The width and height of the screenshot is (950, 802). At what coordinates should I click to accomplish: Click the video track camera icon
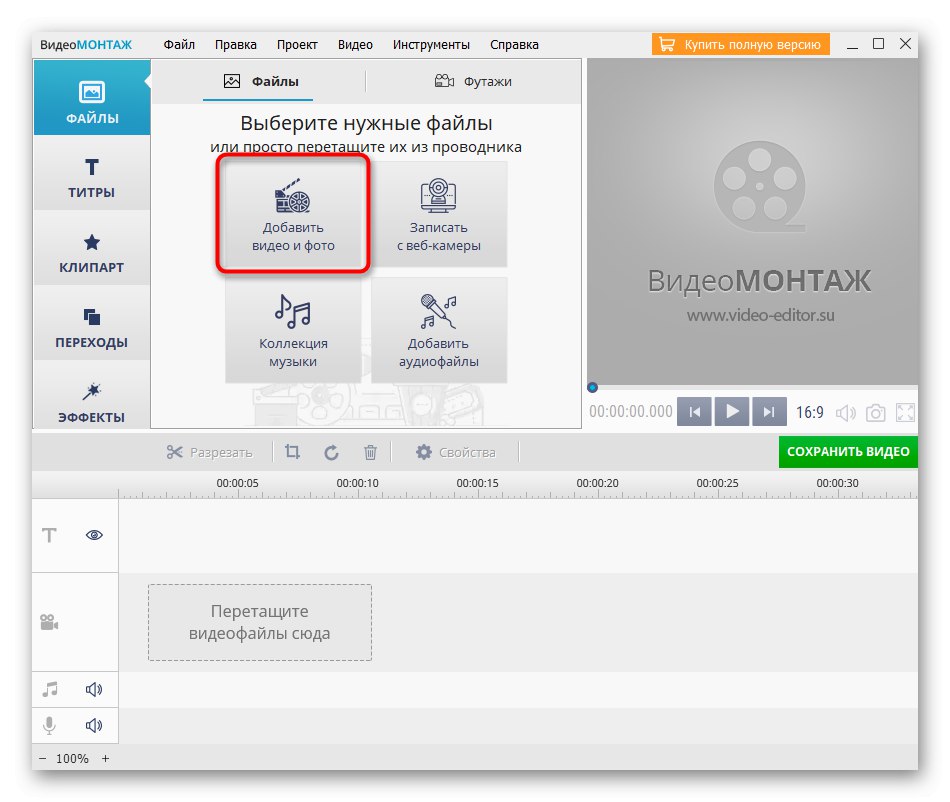point(49,622)
